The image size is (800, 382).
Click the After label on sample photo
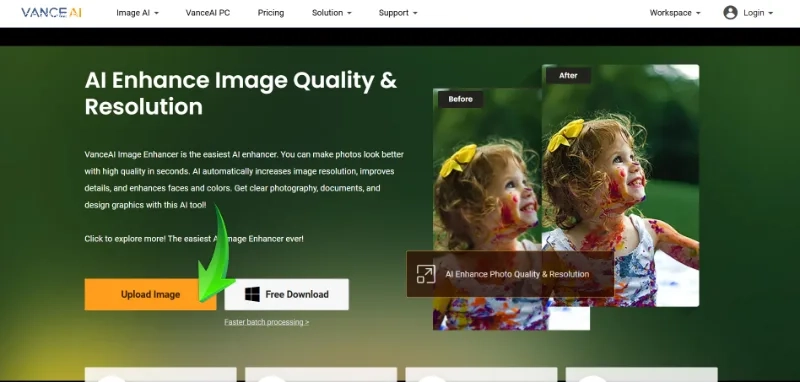(x=568, y=75)
